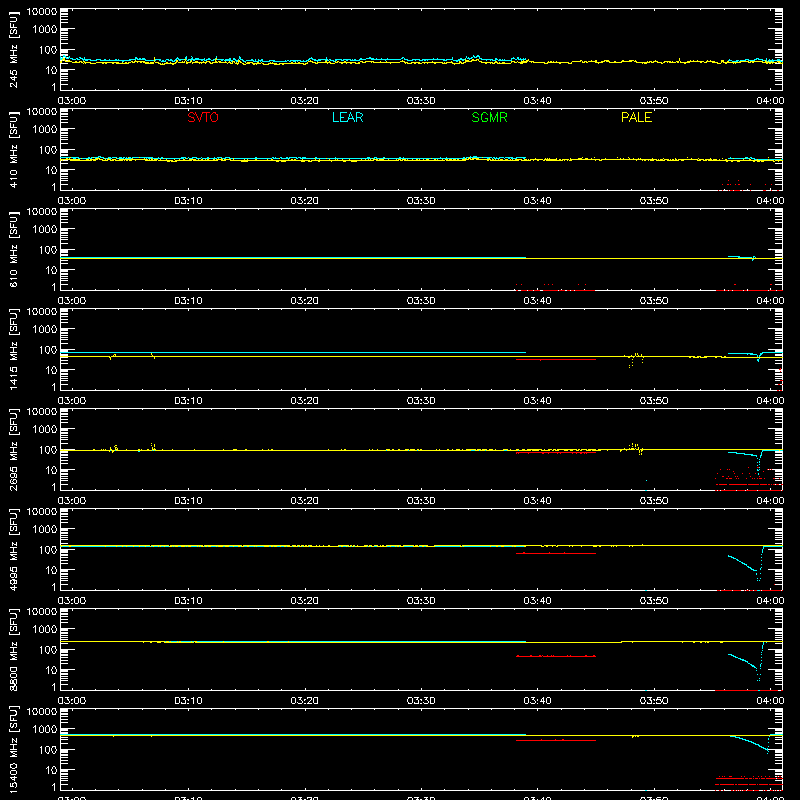
Task: Select the 410 MHz [SFU] axis title
Action: [13, 149]
